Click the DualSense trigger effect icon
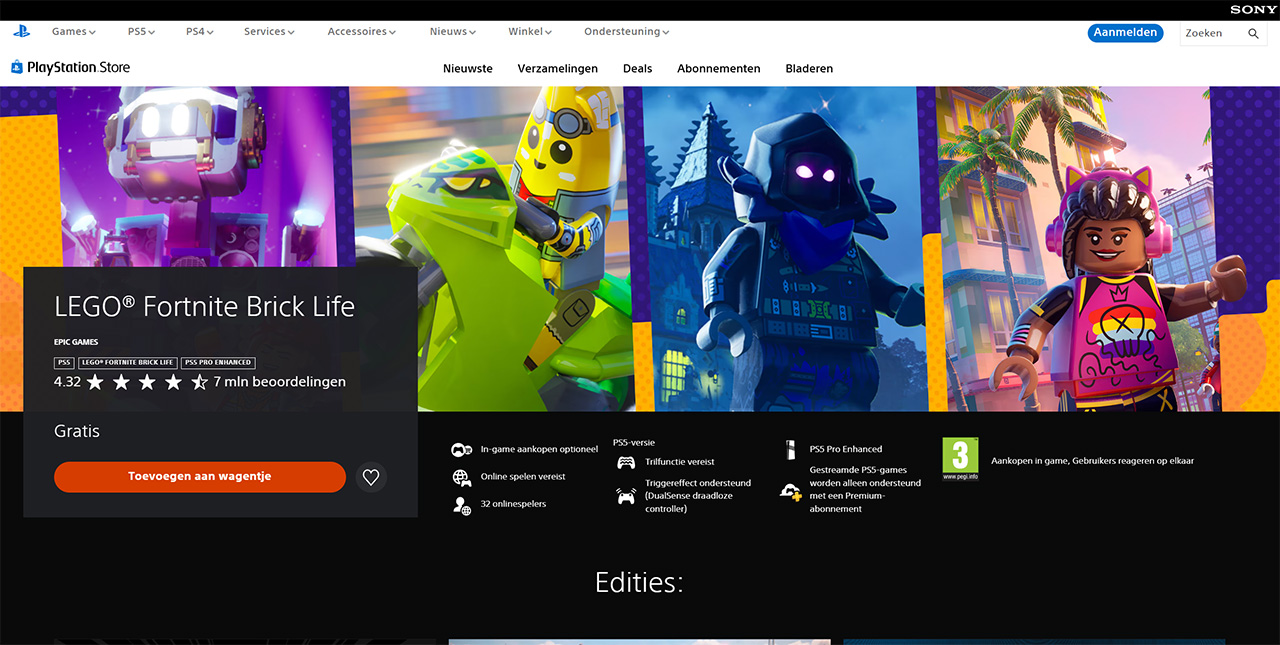 click(x=626, y=495)
